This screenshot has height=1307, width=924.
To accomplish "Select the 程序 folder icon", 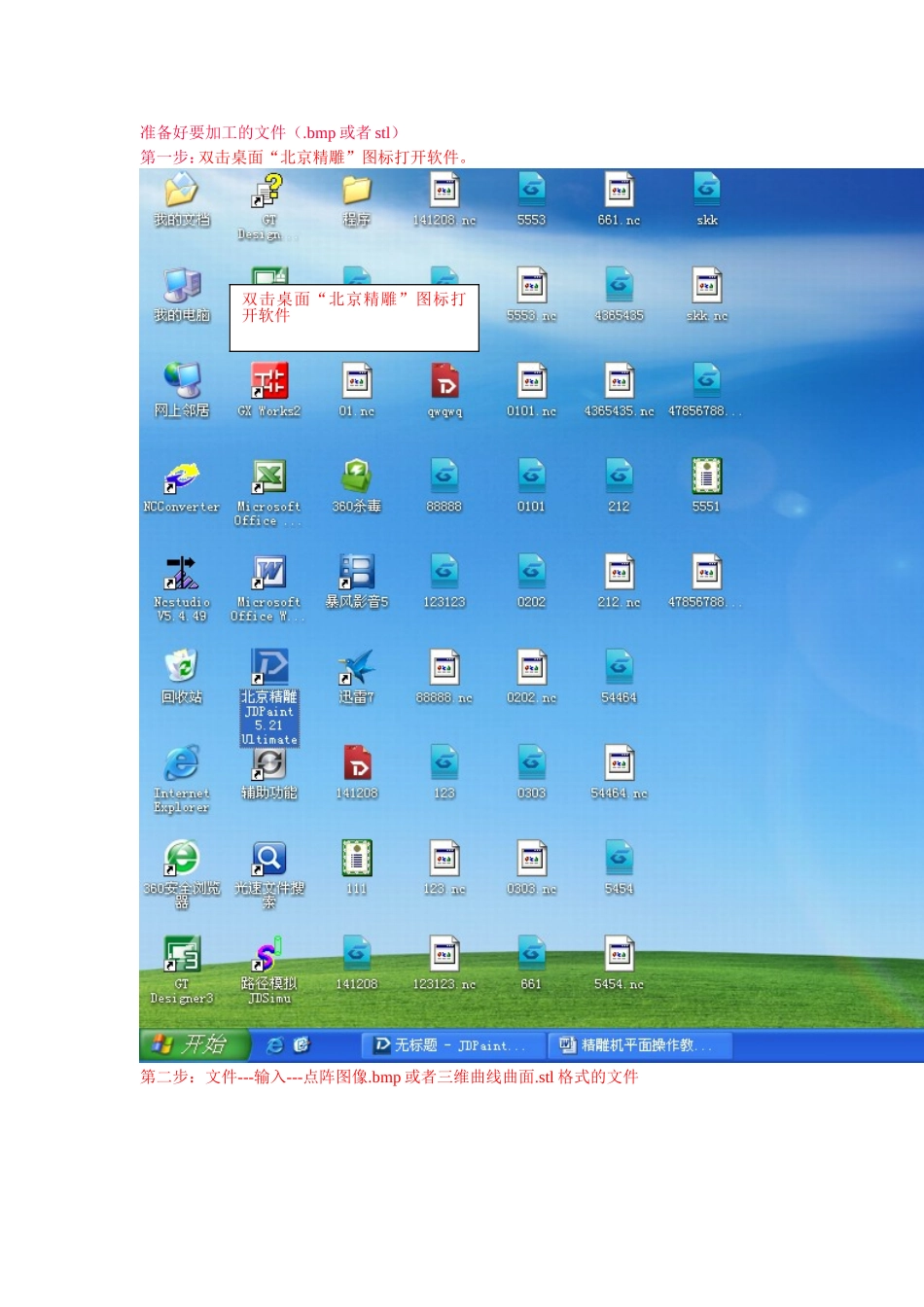I will coord(357,199).
